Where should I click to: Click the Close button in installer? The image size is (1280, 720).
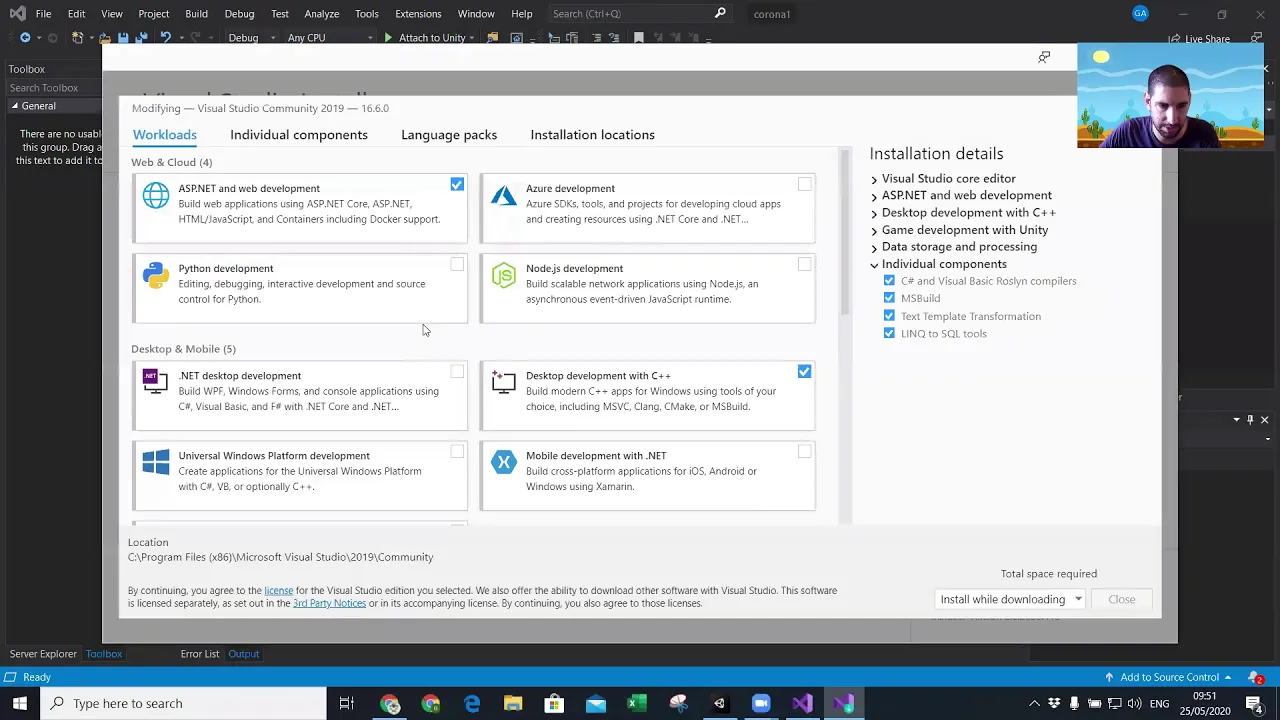point(1121,599)
